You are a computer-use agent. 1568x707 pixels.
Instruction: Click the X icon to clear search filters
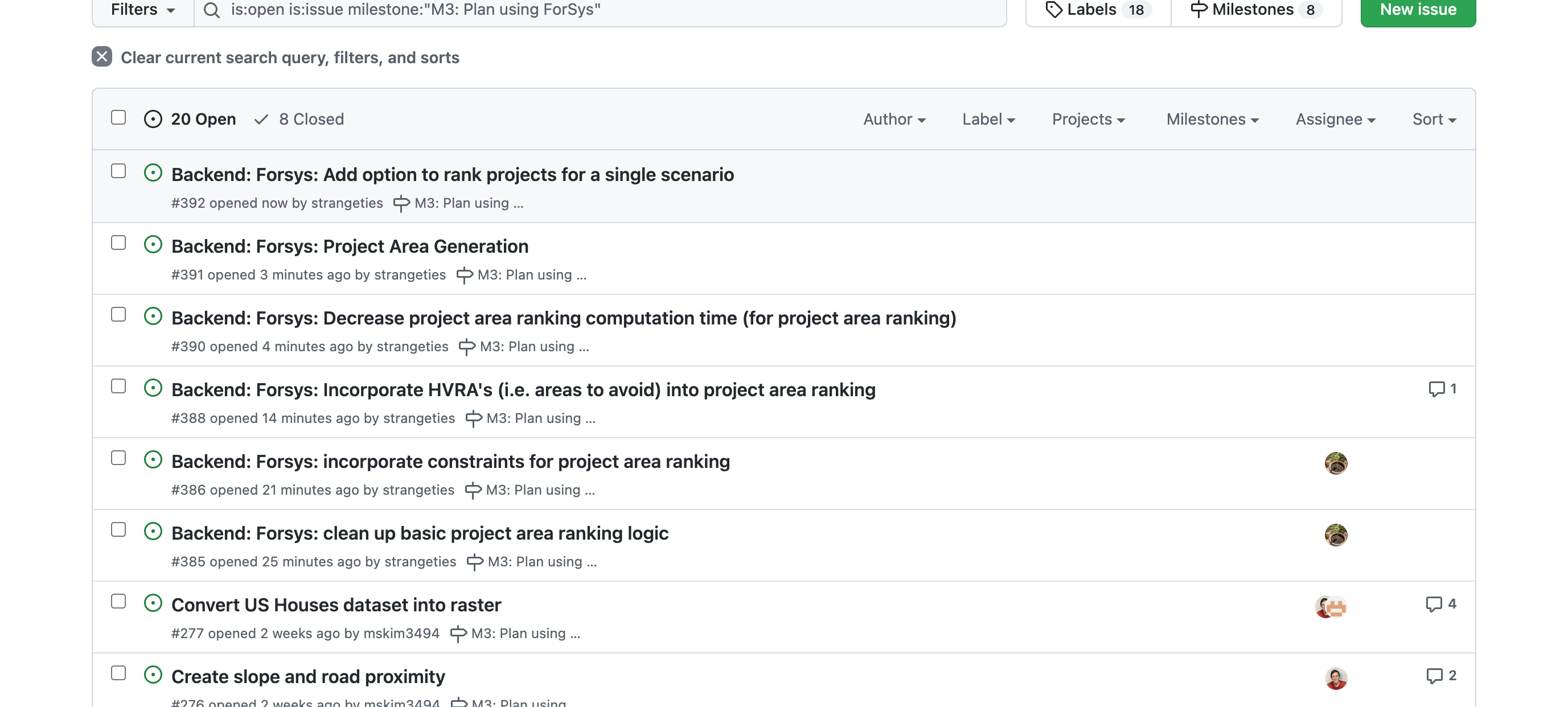coord(102,56)
